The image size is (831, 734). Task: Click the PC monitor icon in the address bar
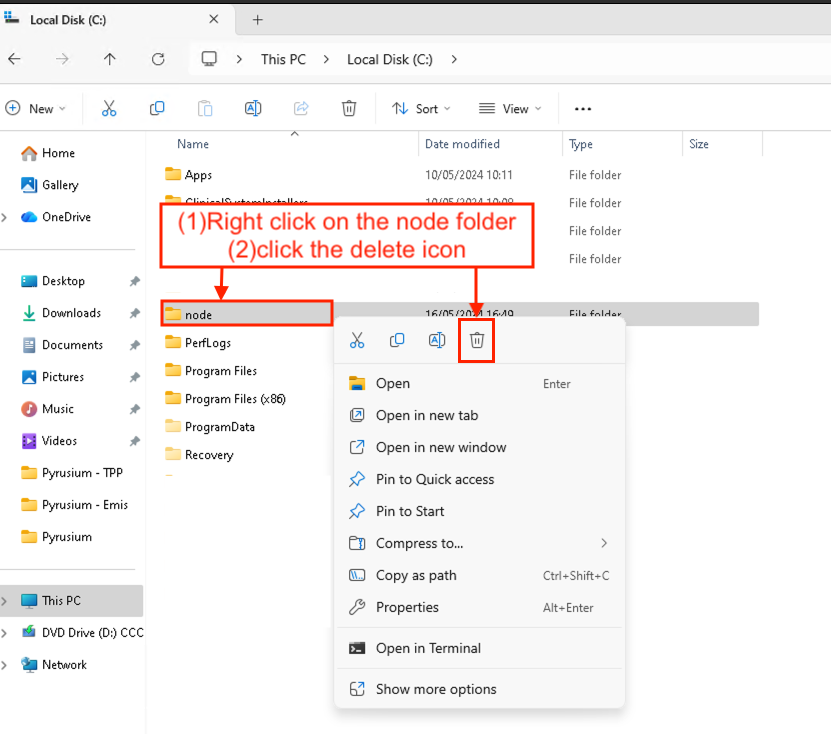(209, 59)
